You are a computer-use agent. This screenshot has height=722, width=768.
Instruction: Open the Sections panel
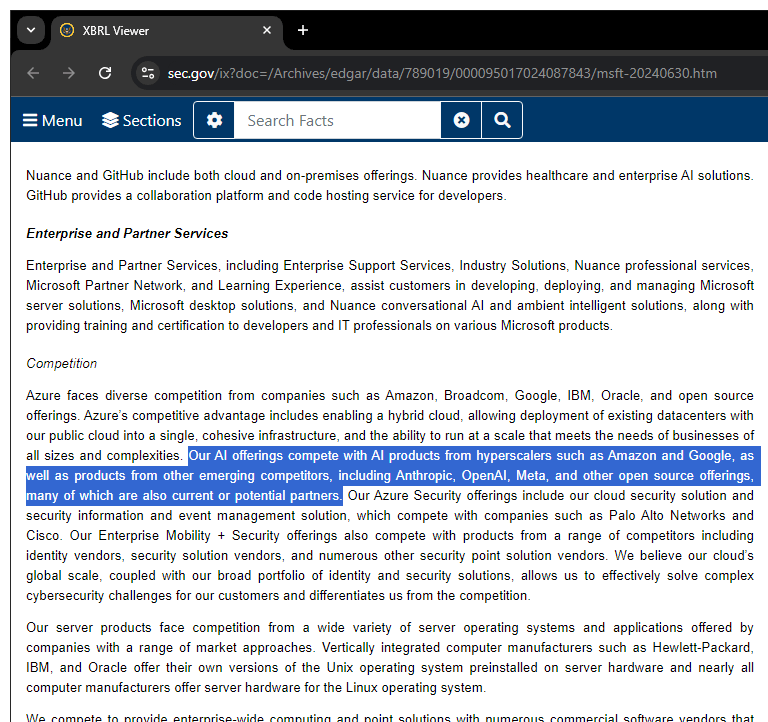tap(141, 120)
